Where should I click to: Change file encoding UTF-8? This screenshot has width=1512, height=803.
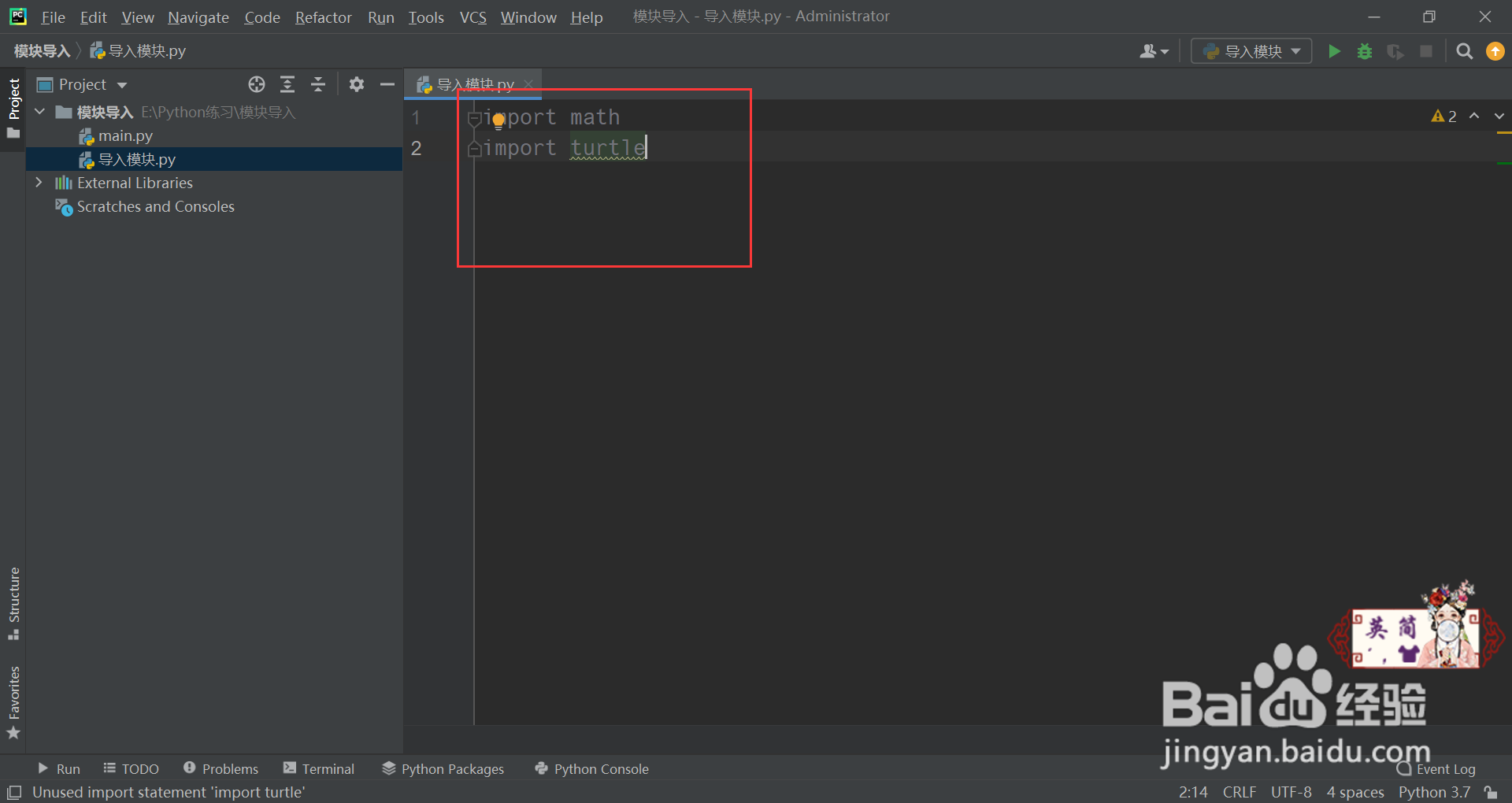(x=1291, y=792)
